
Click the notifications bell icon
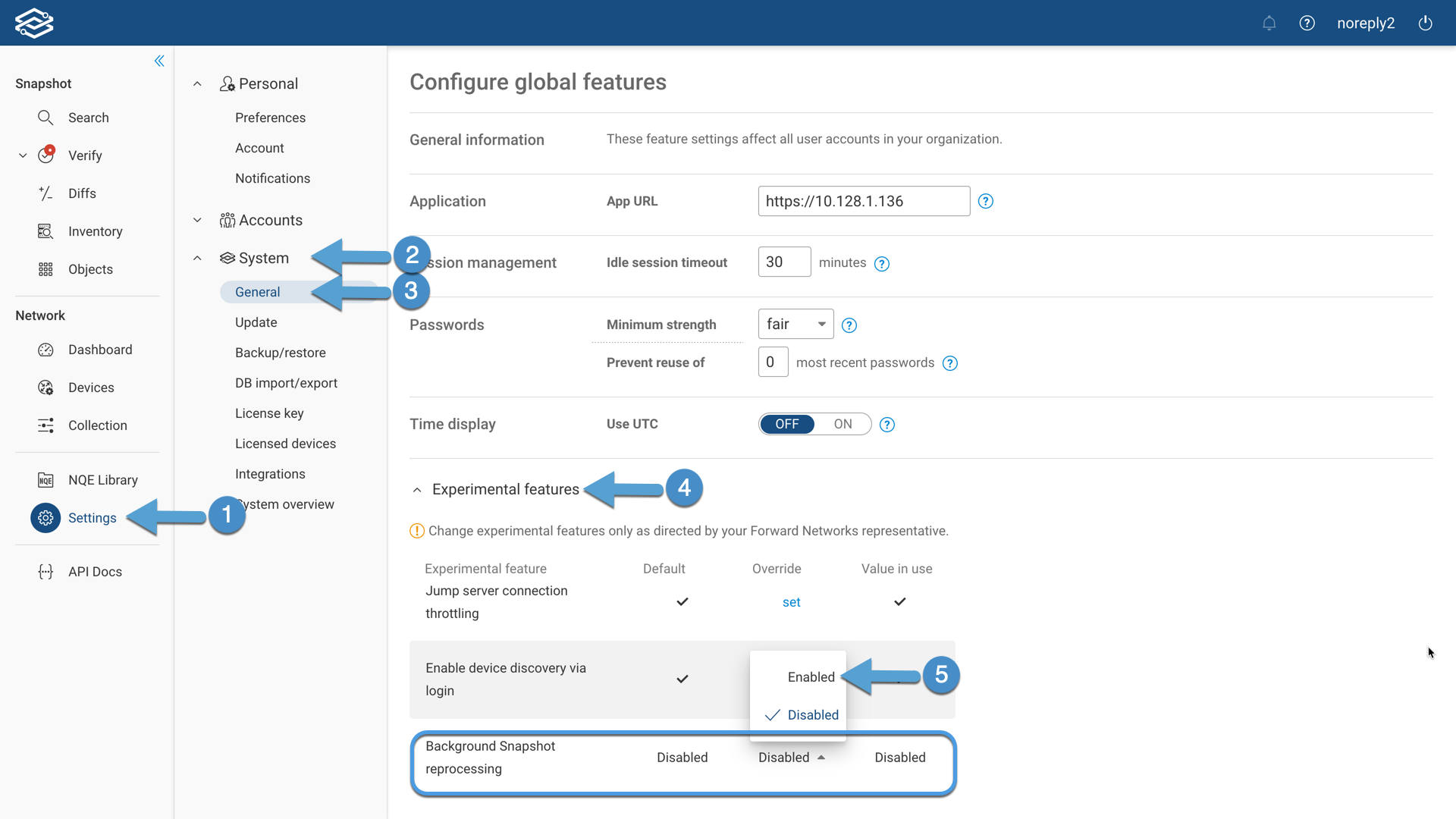pyautogui.click(x=1269, y=24)
